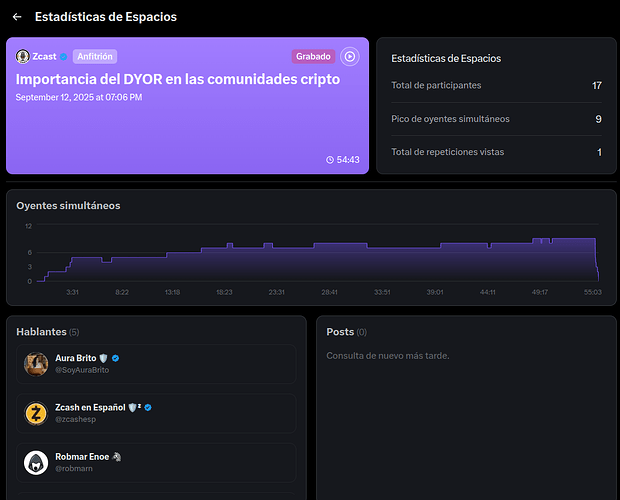Click Consulta de nuevo más tarde text
This screenshot has width=620, height=500.
click(388, 356)
